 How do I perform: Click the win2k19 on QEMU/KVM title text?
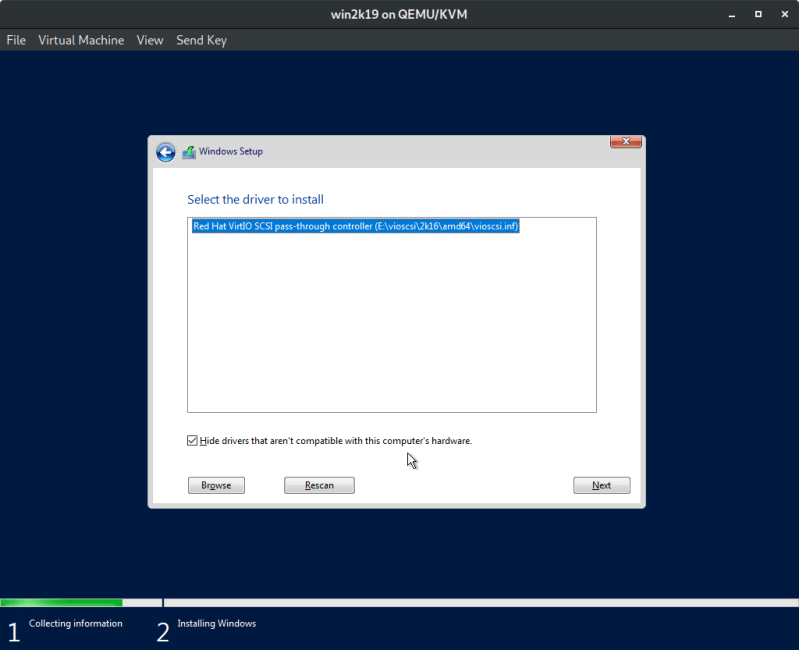[x=399, y=14]
